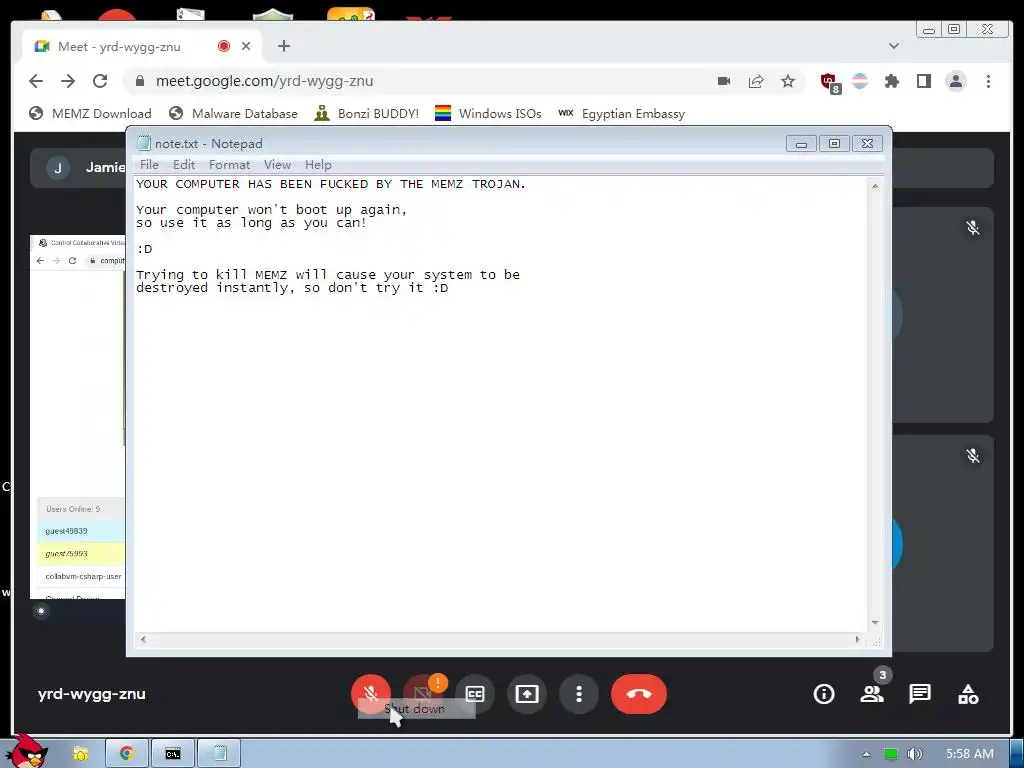Open the Chrome extensions puzzle icon
The width and height of the screenshot is (1024, 768).
(x=891, y=81)
